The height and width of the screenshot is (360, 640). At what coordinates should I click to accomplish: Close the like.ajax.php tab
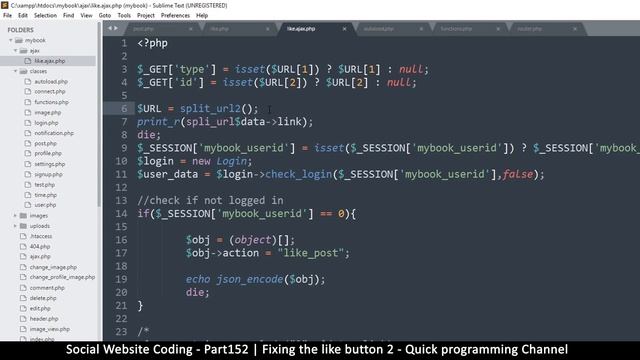tap(344, 29)
